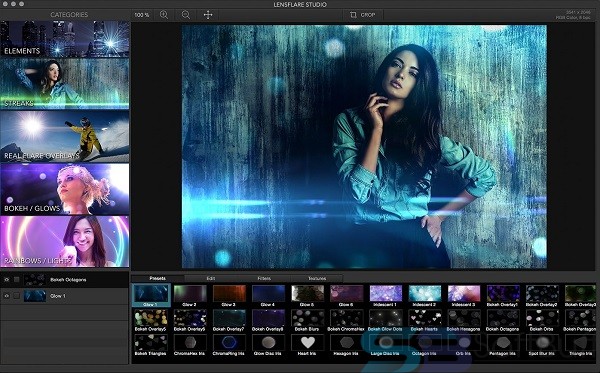
Task: Select the pan/move arrows tool
Action: click(208, 15)
